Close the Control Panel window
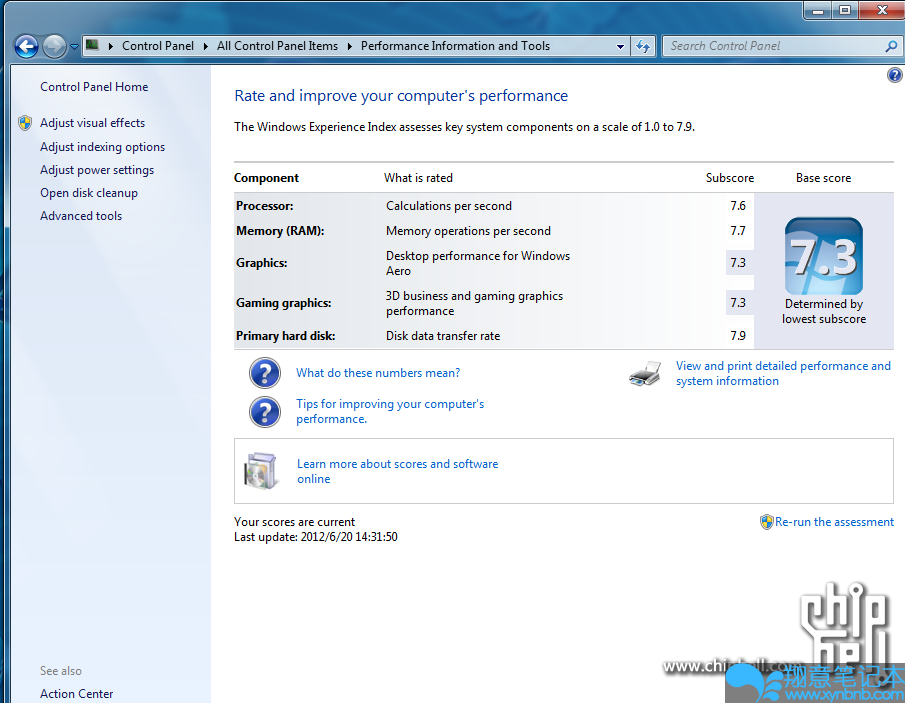Screen dimensions: 905x703 coord(882,10)
